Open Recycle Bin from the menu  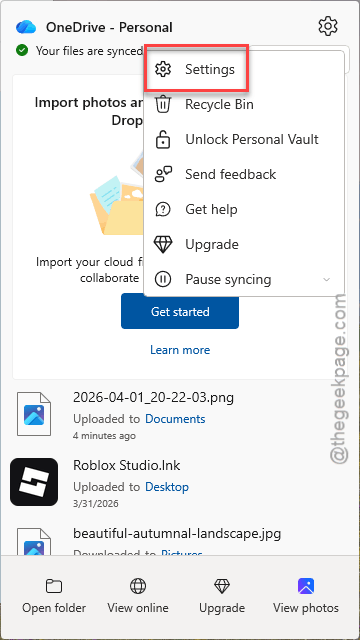244,104
